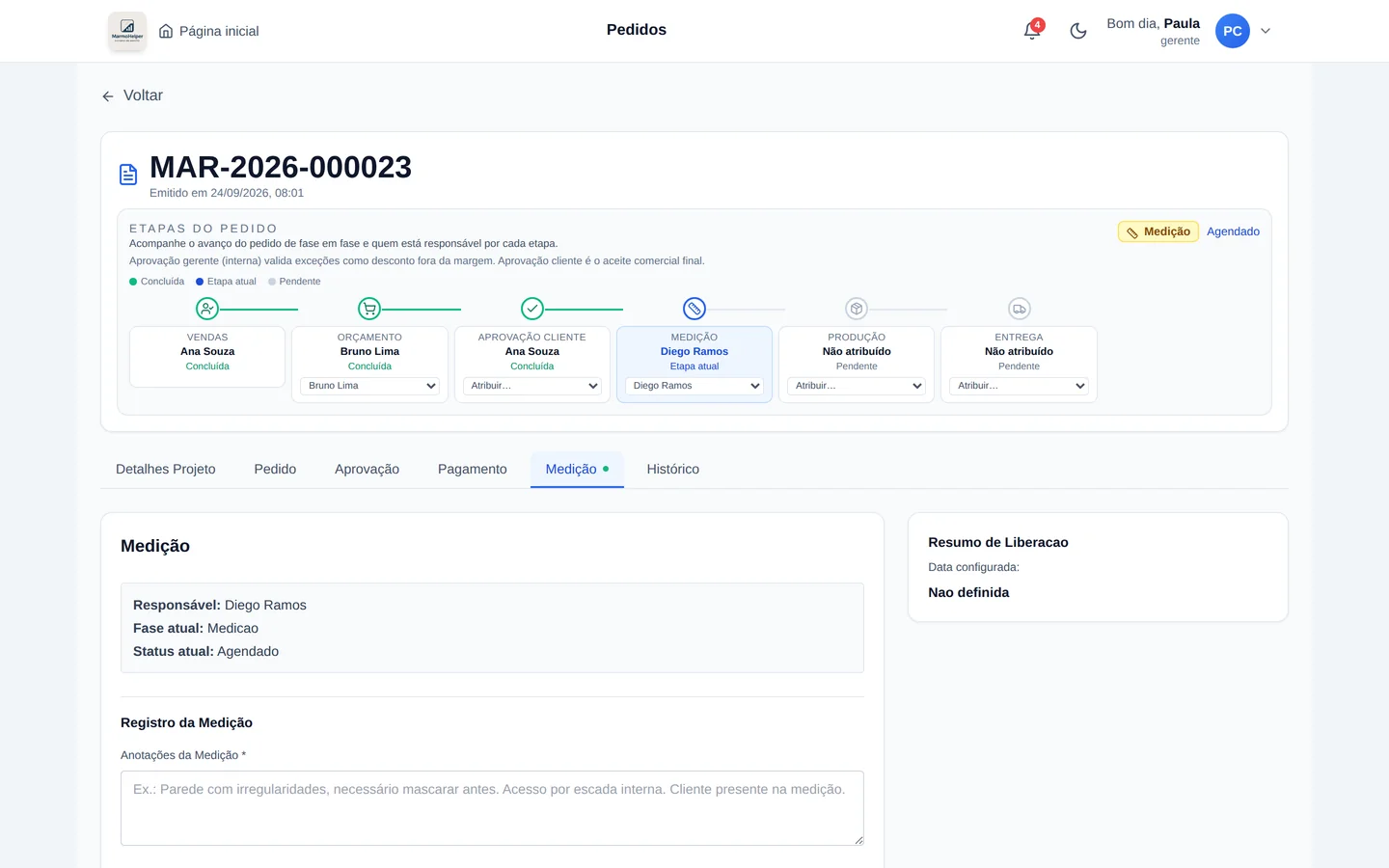Image resolution: width=1389 pixels, height=868 pixels.
Task: Click the yellow Medição badge
Action: click(x=1158, y=231)
